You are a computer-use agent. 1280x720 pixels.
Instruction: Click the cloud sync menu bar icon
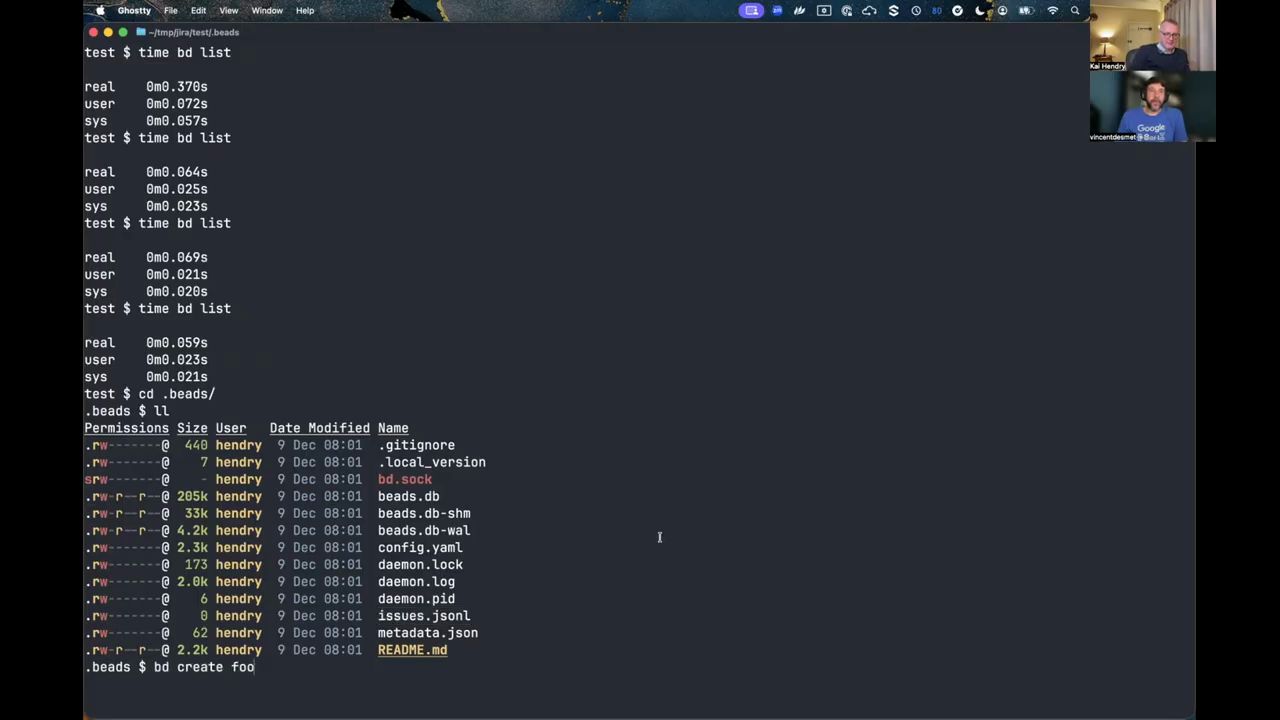(x=869, y=11)
